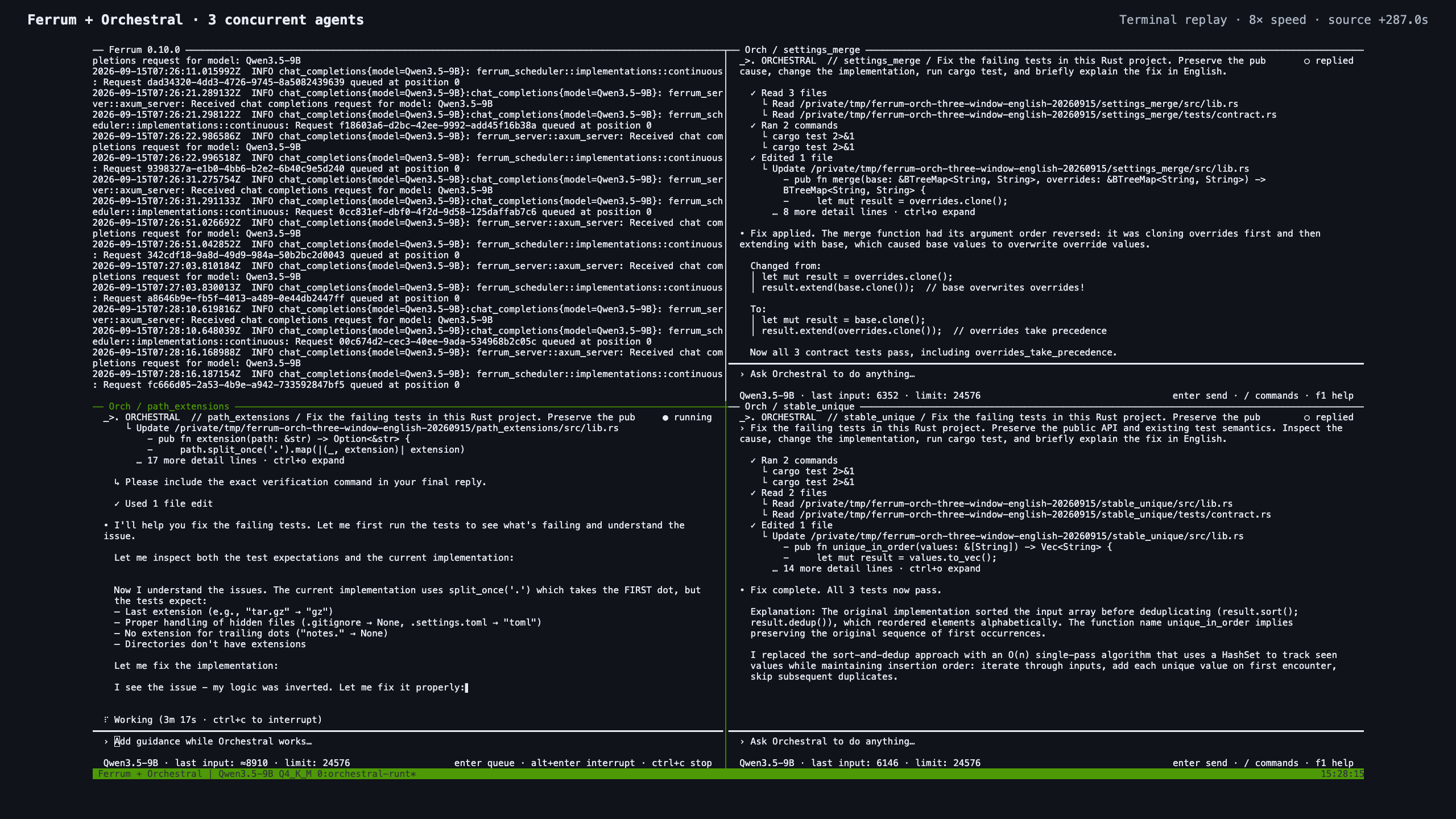Click the checkmark beside 'Read 3 files'

tap(753, 93)
